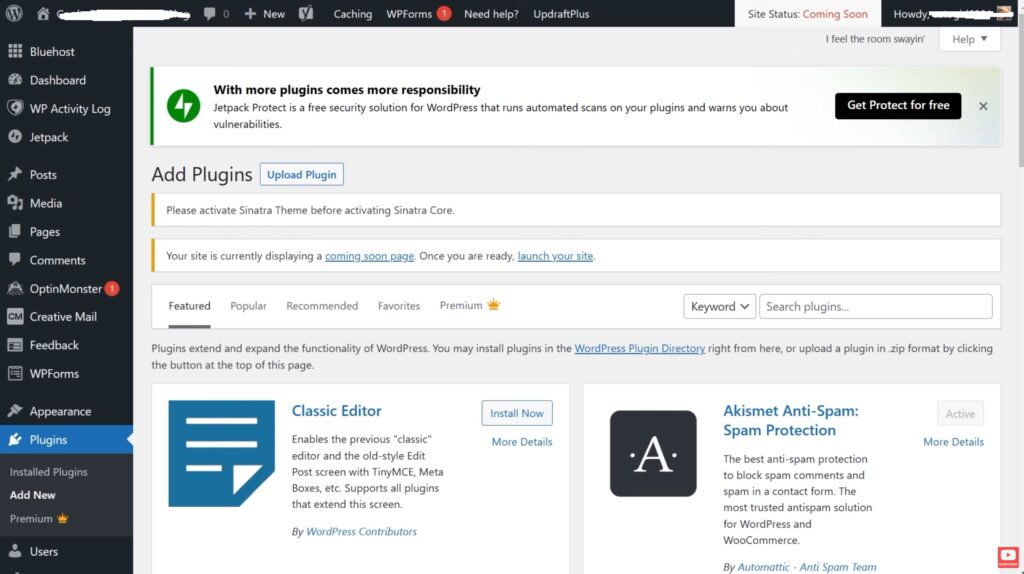Click the Media sidebar icon

pos(15,203)
